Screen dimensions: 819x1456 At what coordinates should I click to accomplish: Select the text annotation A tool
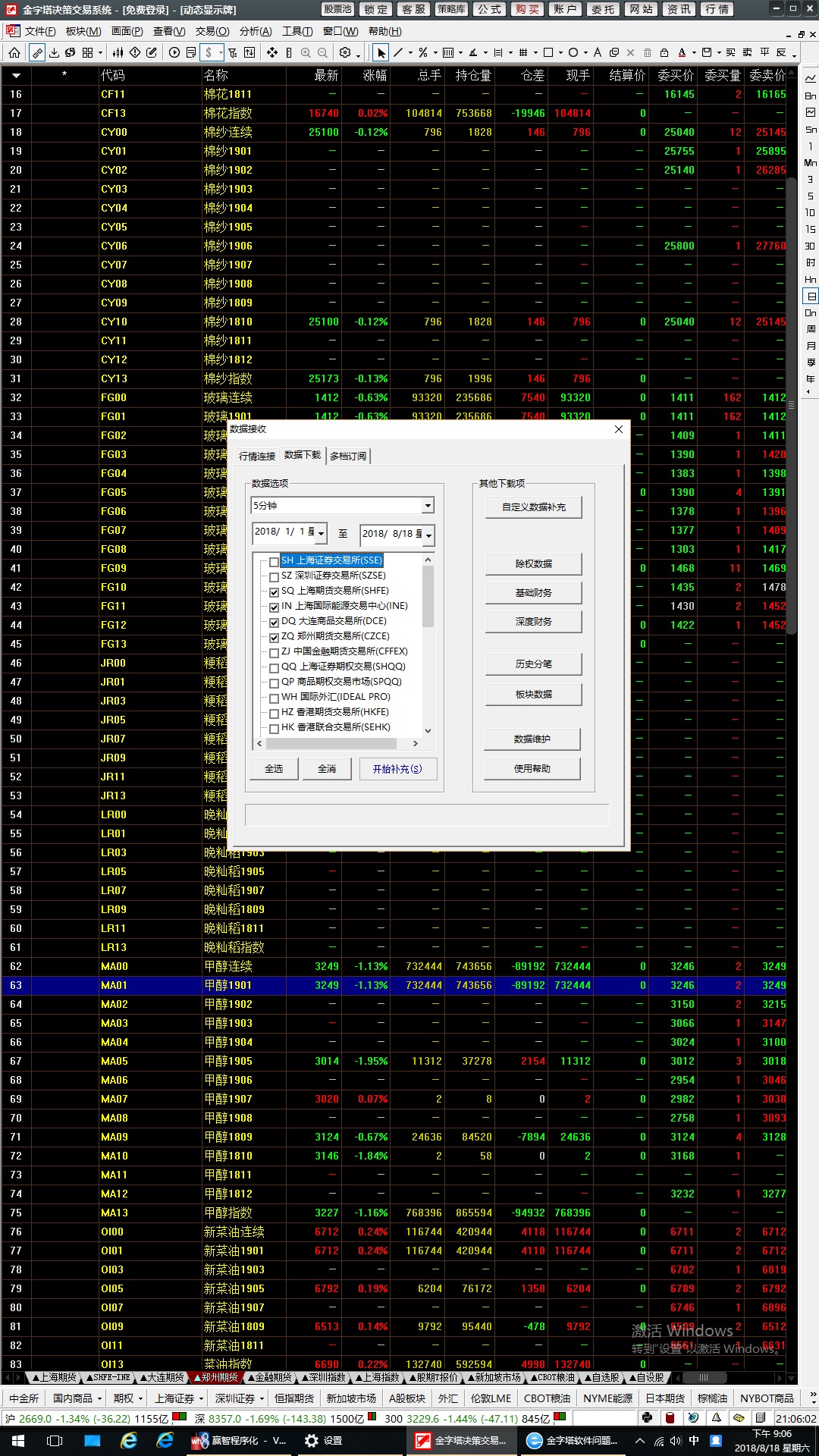598,52
